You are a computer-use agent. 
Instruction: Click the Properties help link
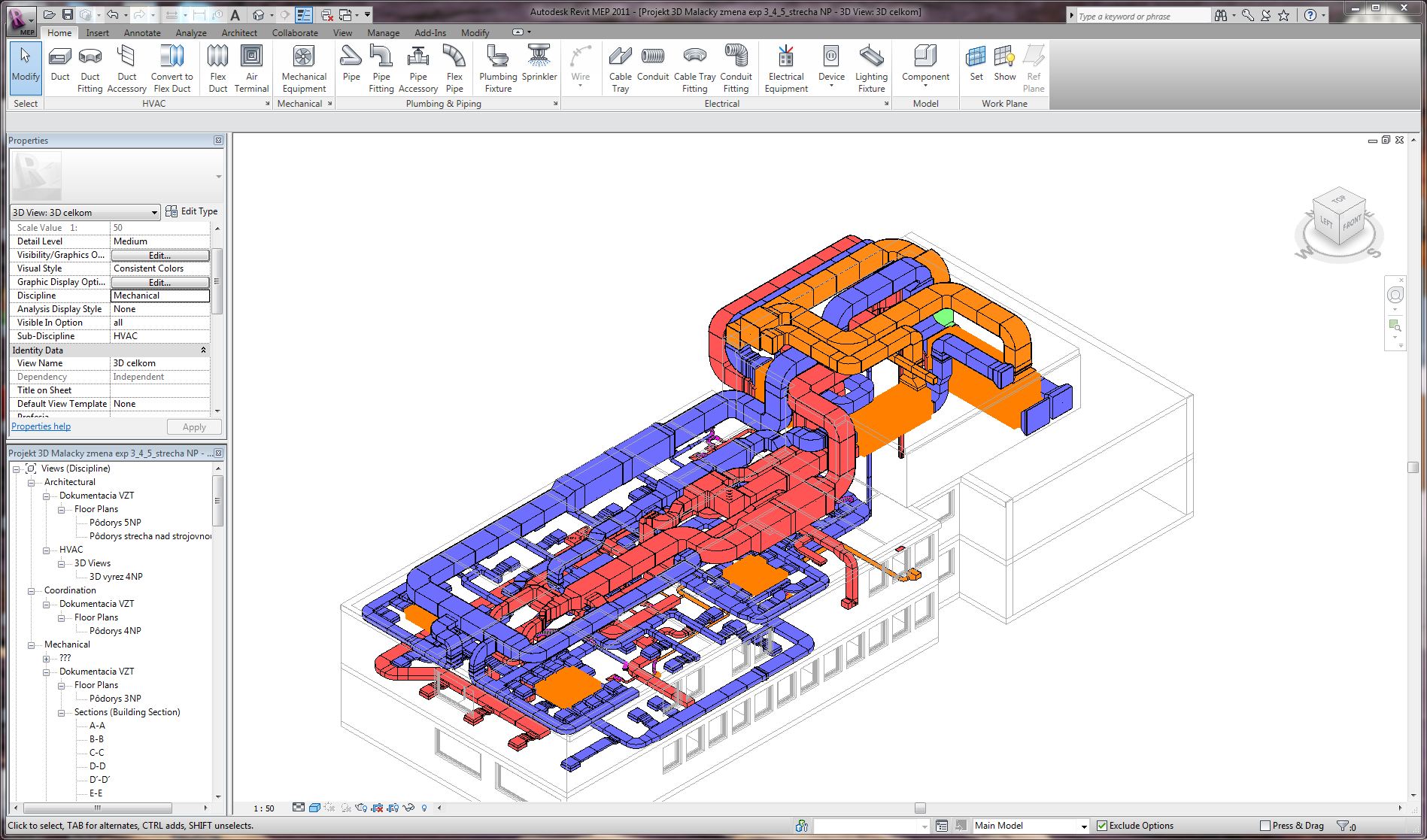[41, 426]
